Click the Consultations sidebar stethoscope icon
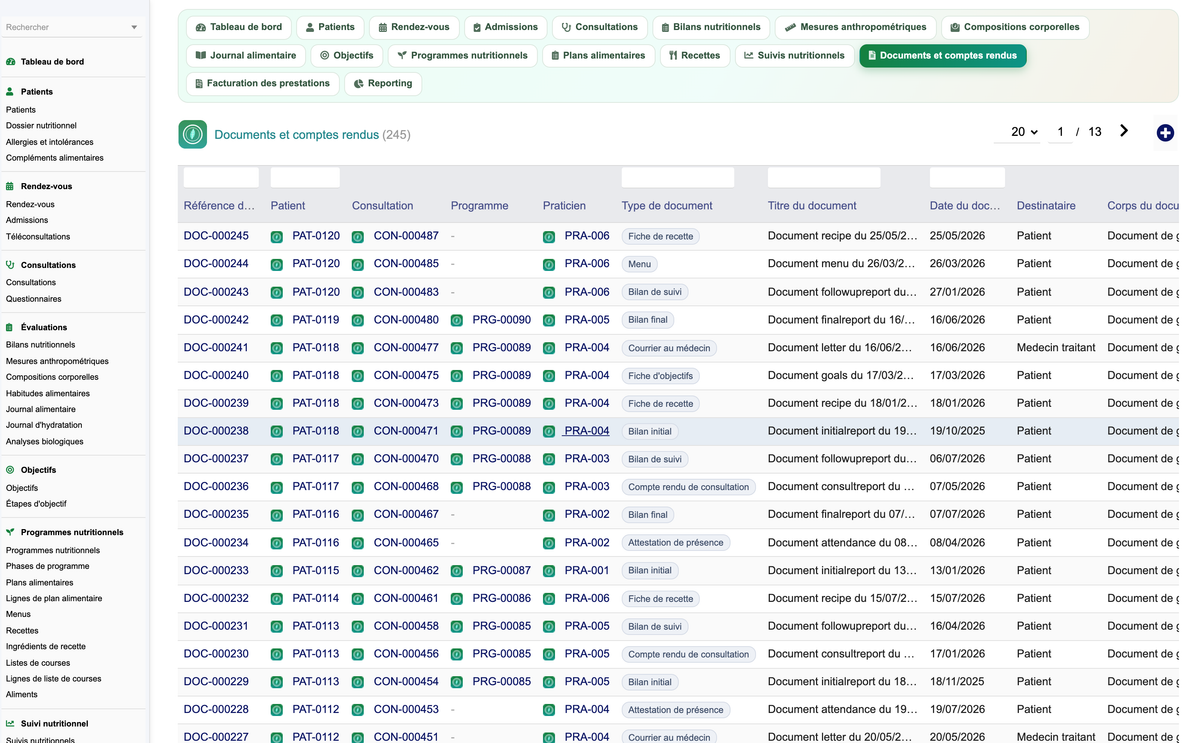 [x=10, y=265]
